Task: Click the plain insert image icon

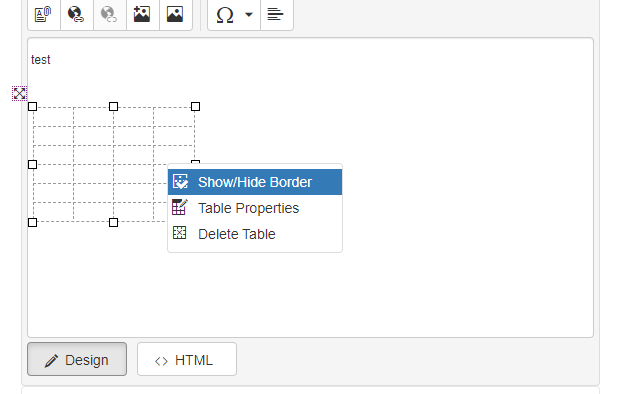Action: pyautogui.click(x=176, y=15)
